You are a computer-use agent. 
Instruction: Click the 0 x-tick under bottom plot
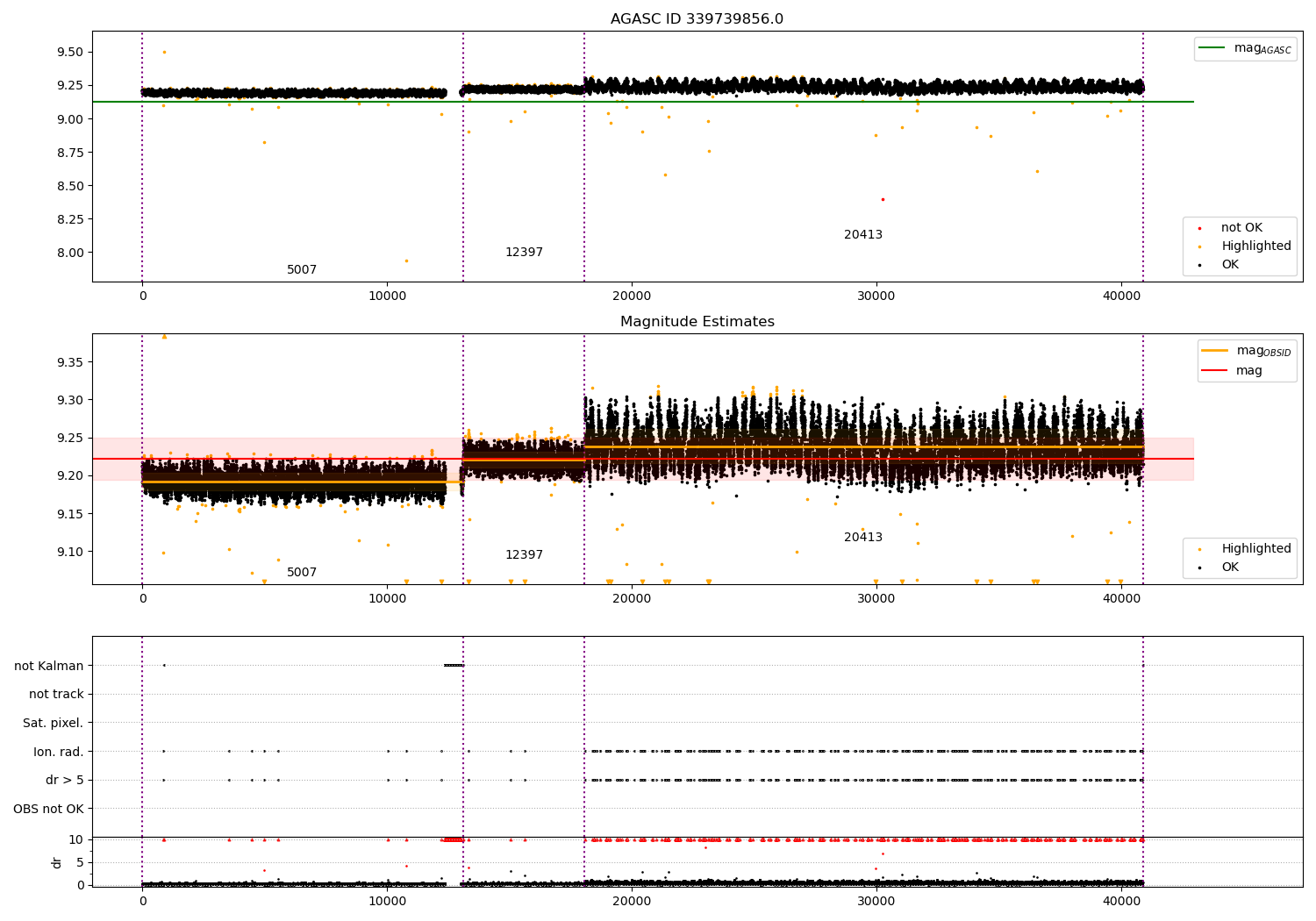click(142, 902)
